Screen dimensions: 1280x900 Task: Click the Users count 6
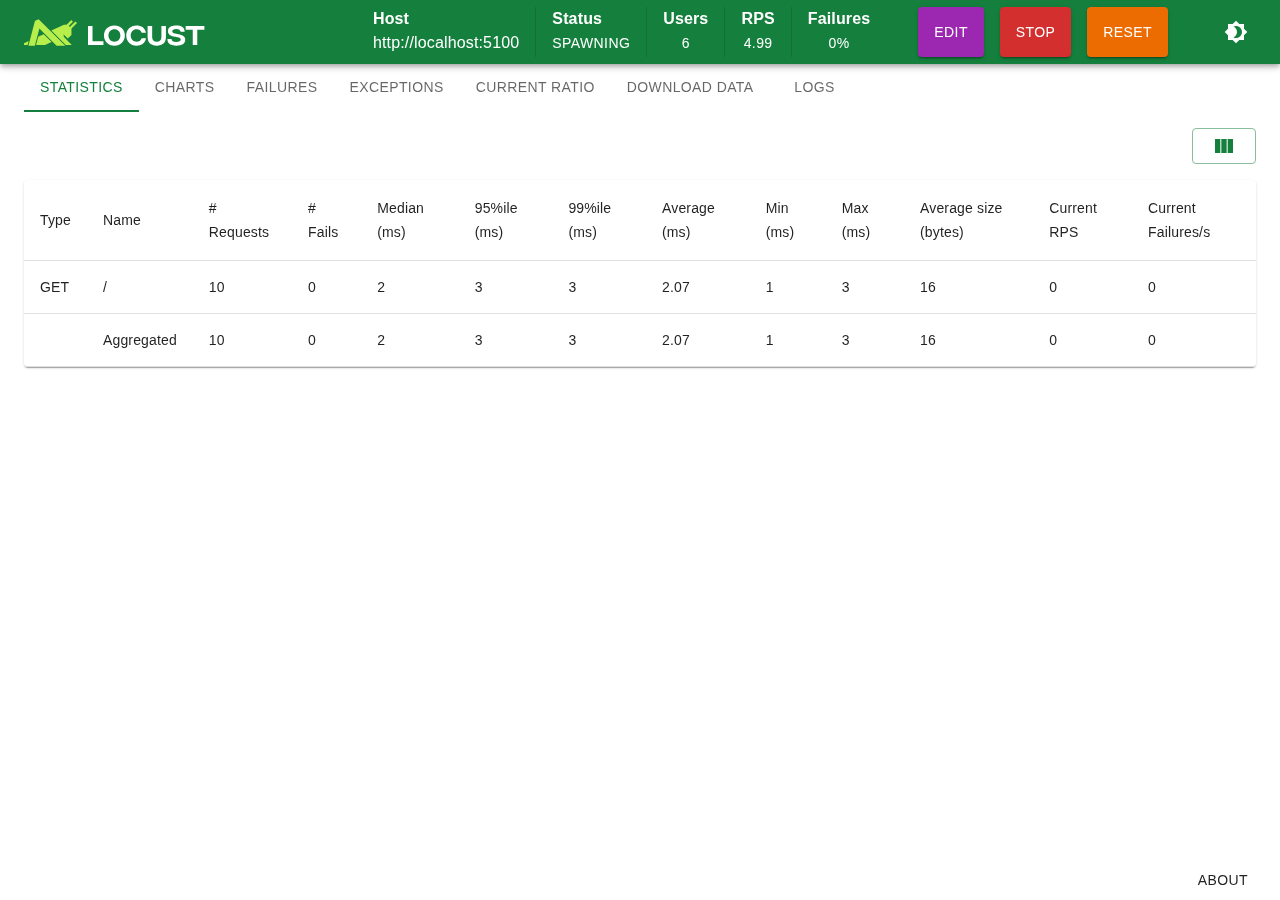(x=686, y=43)
